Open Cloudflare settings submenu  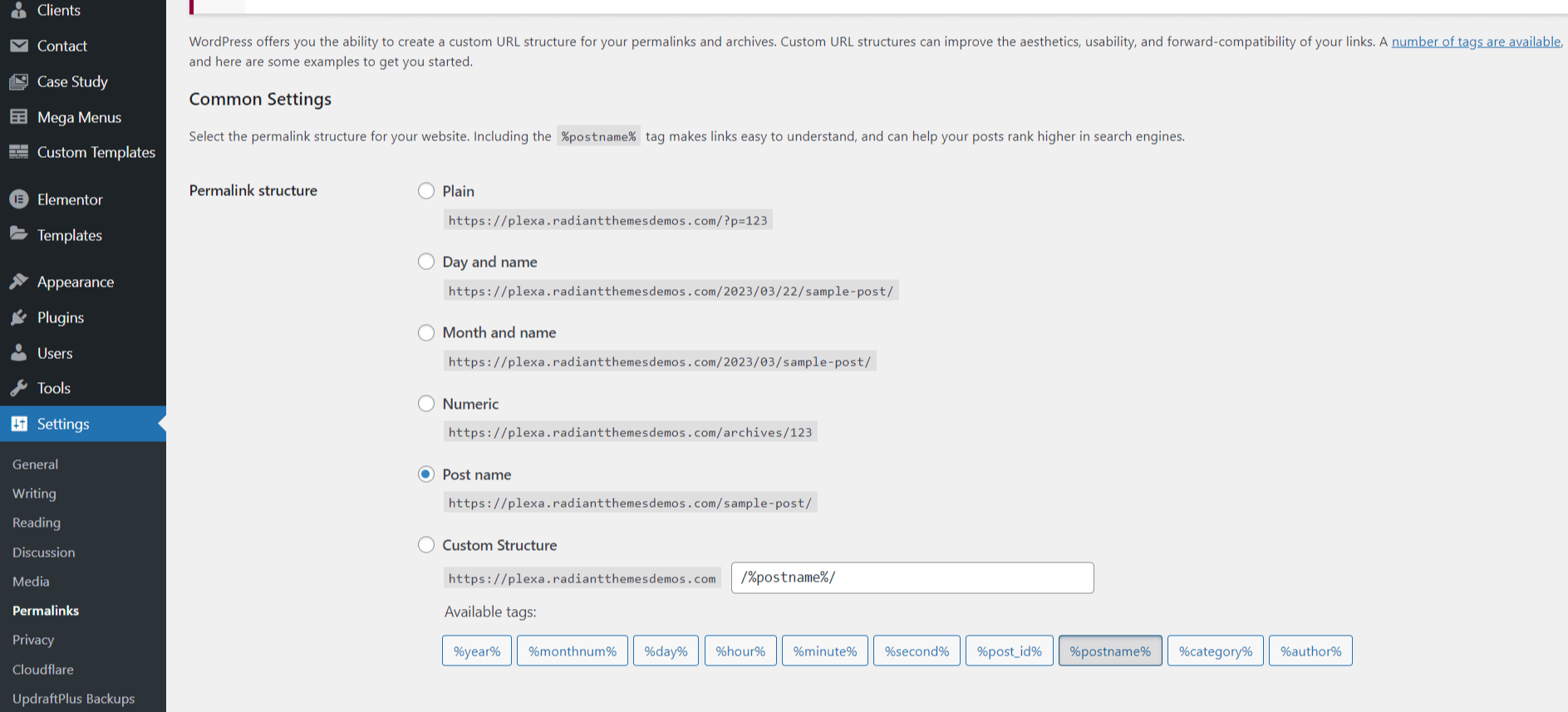(x=43, y=670)
